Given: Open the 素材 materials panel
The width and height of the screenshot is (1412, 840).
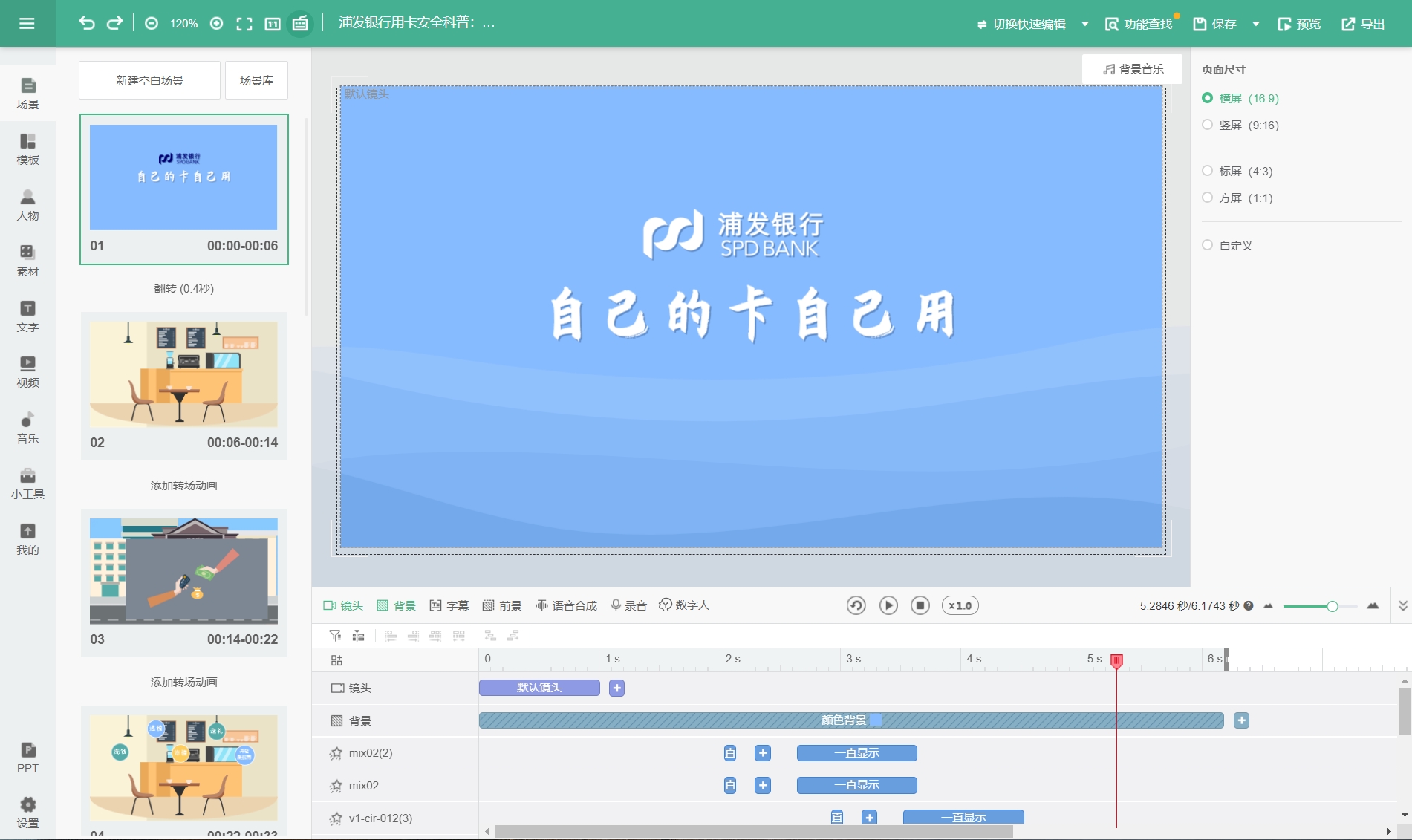Looking at the screenshot, I should [27, 261].
